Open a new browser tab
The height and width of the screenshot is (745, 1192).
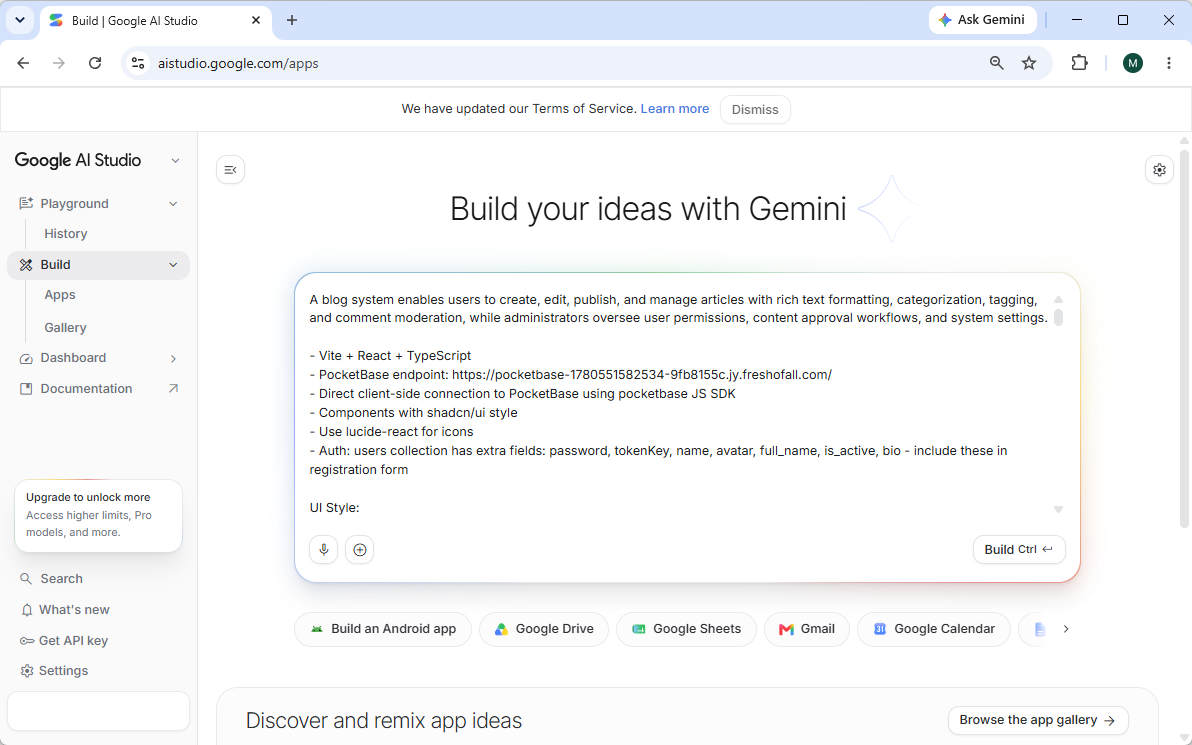click(x=292, y=21)
